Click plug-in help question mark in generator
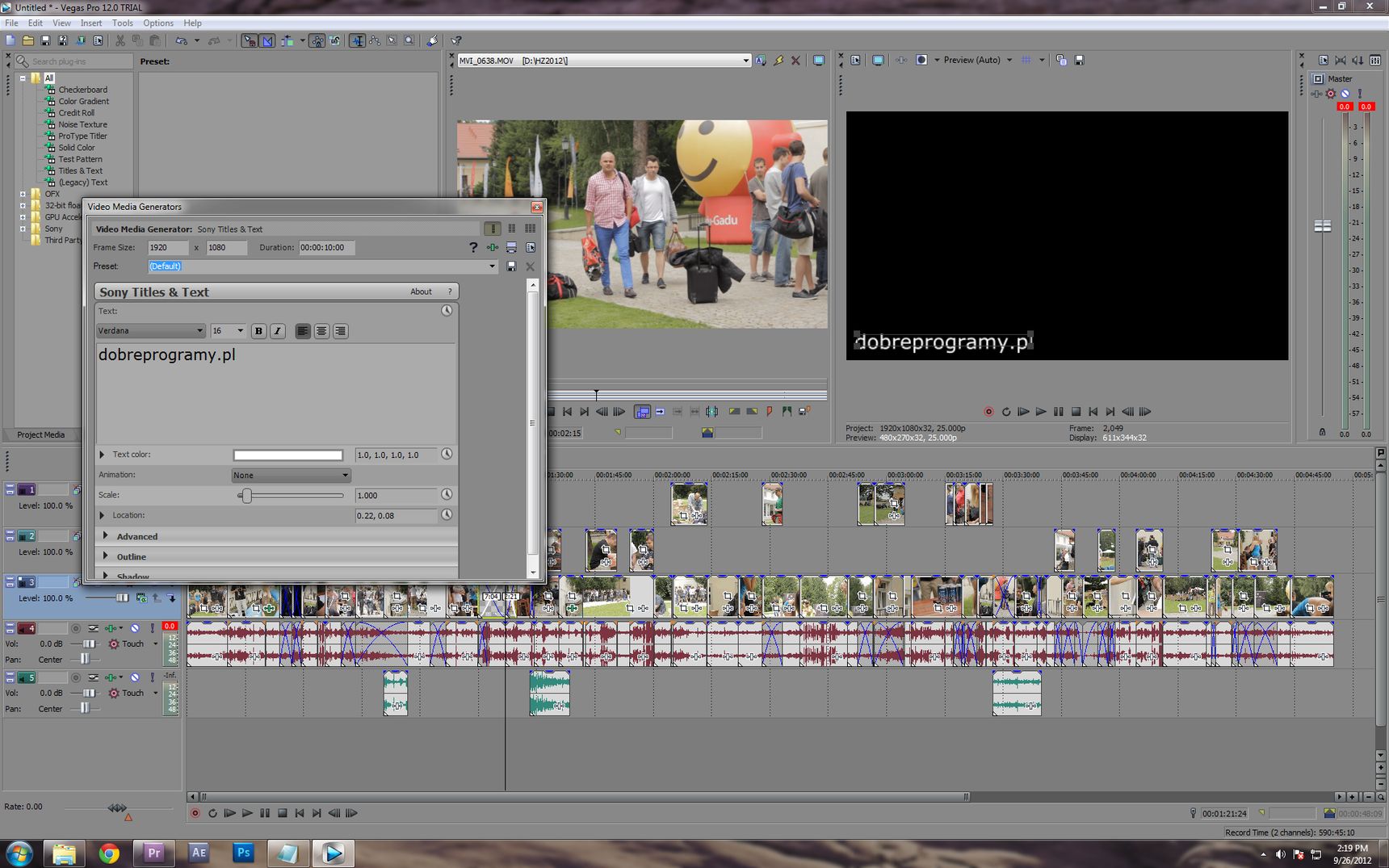 [473, 248]
